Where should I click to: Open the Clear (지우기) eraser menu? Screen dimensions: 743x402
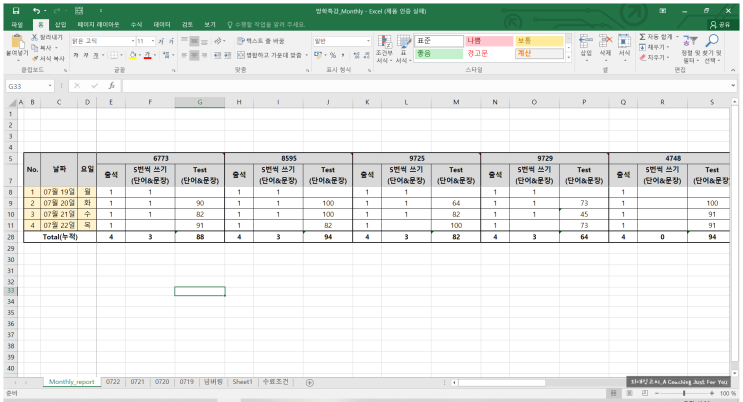pyautogui.click(x=654, y=58)
